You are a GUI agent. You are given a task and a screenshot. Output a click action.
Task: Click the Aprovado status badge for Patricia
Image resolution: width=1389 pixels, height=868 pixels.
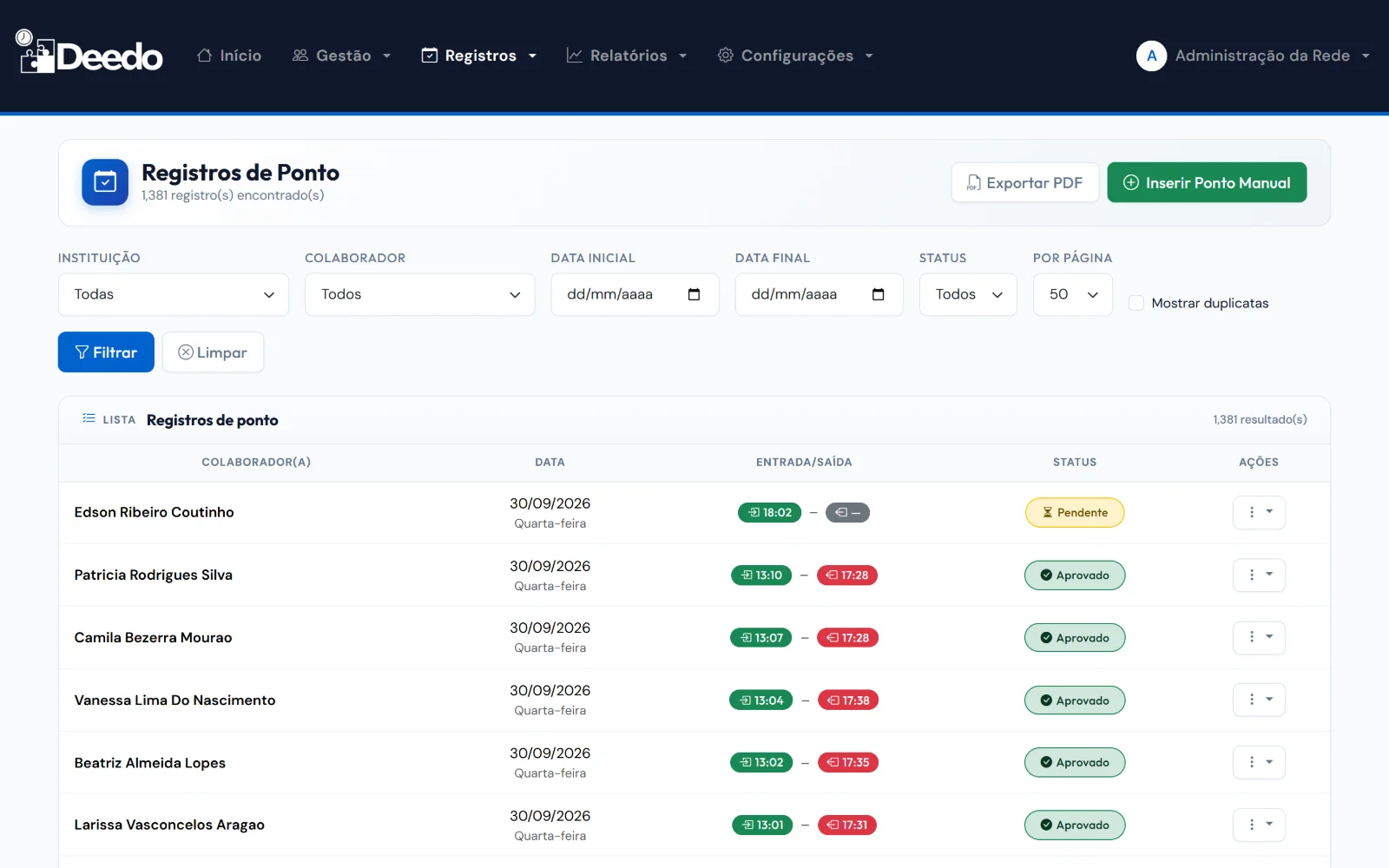click(x=1075, y=575)
